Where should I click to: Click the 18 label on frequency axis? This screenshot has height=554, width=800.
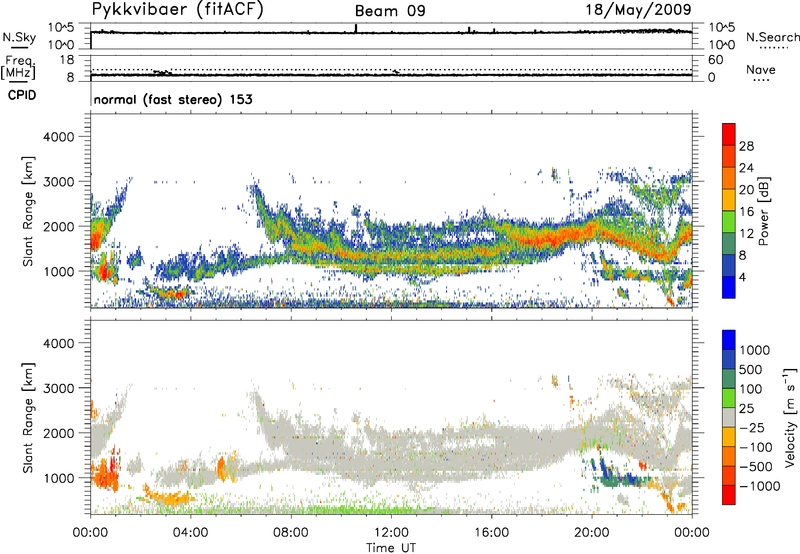click(x=67, y=59)
